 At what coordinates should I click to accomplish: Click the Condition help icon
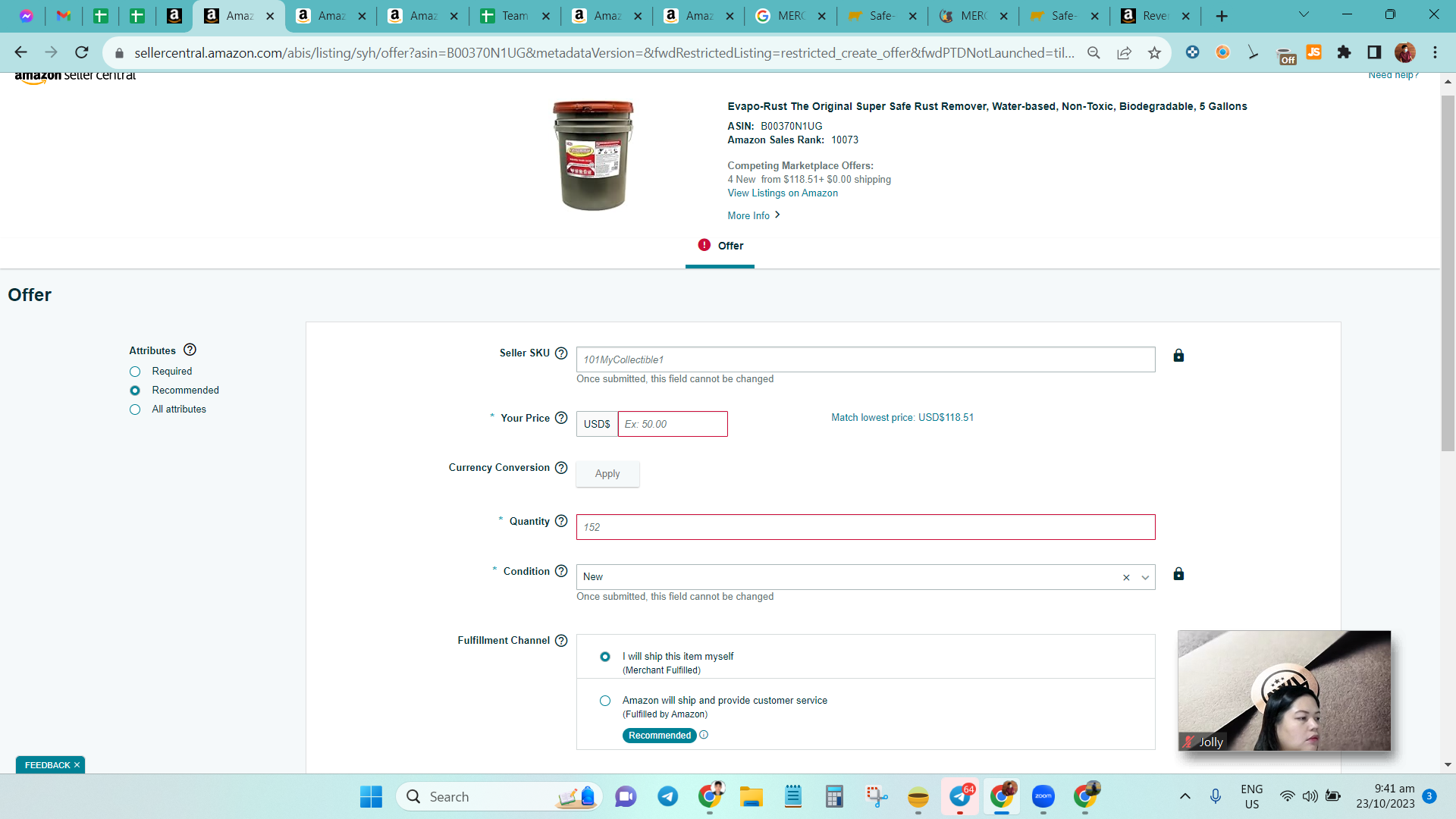561,571
